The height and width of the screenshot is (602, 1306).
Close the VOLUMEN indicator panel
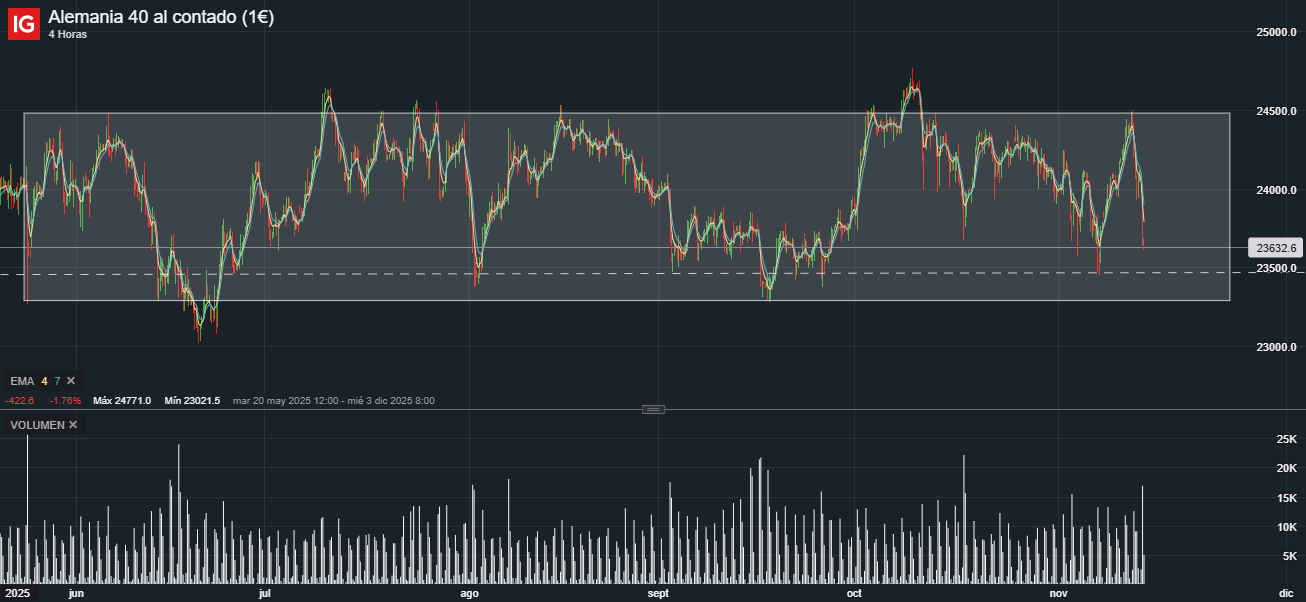[73, 425]
